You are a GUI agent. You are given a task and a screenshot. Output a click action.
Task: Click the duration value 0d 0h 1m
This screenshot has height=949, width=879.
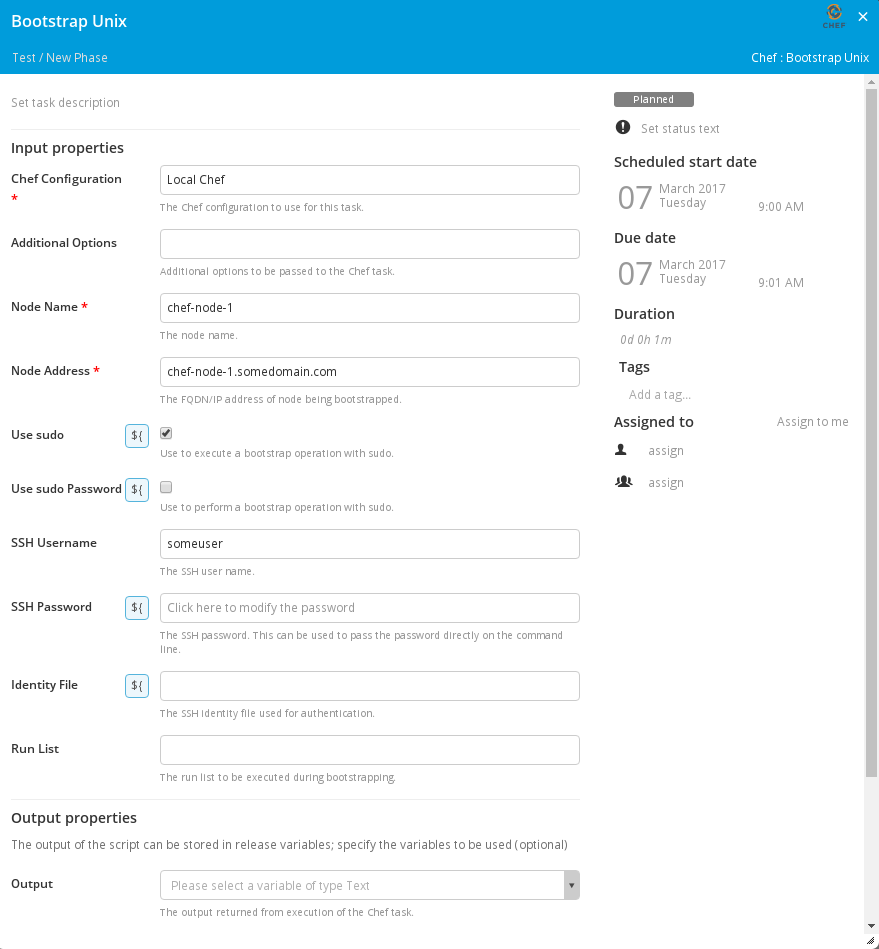point(646,340)
